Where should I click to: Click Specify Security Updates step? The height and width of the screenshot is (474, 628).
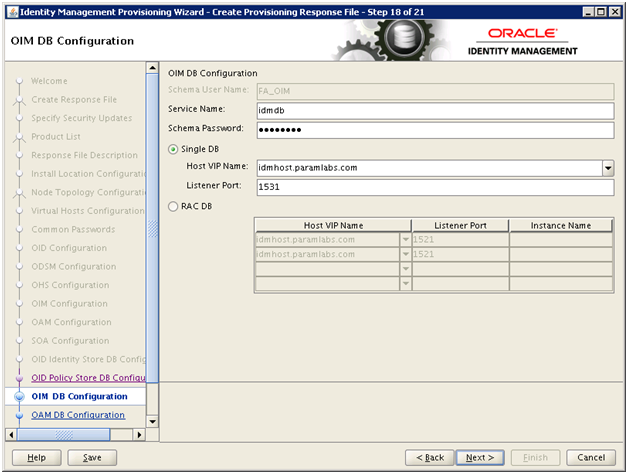82,118
